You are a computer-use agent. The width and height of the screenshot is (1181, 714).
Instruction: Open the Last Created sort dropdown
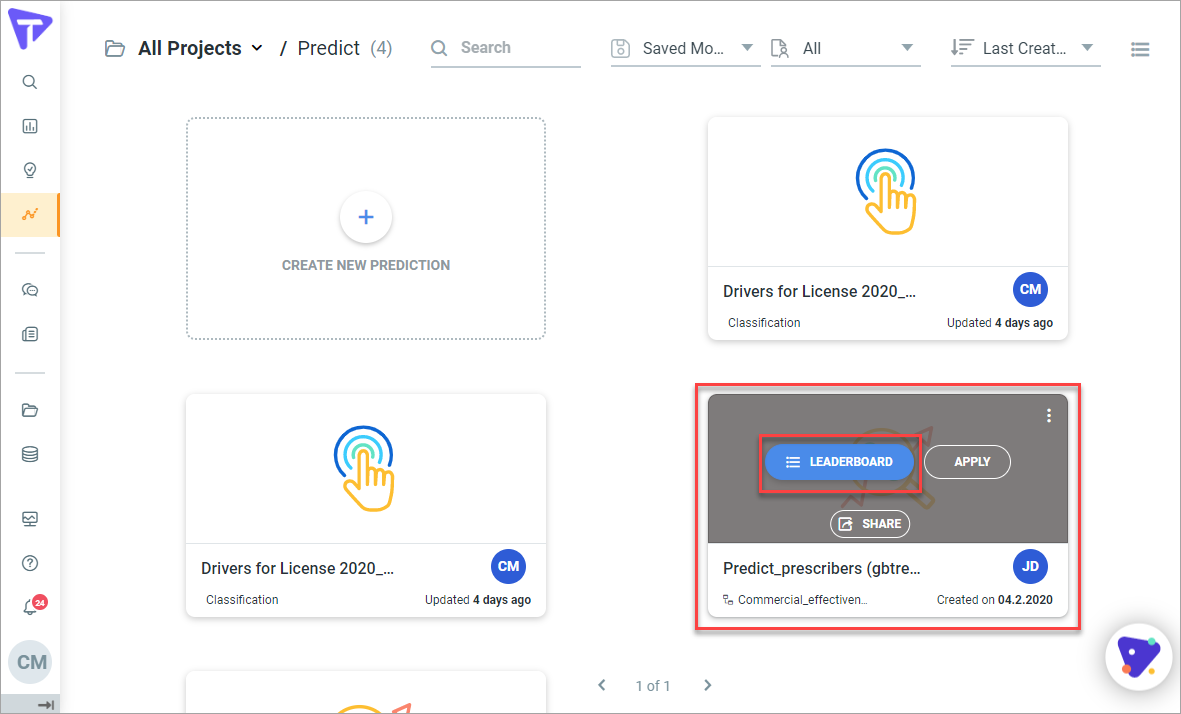tap(1025, 48)
